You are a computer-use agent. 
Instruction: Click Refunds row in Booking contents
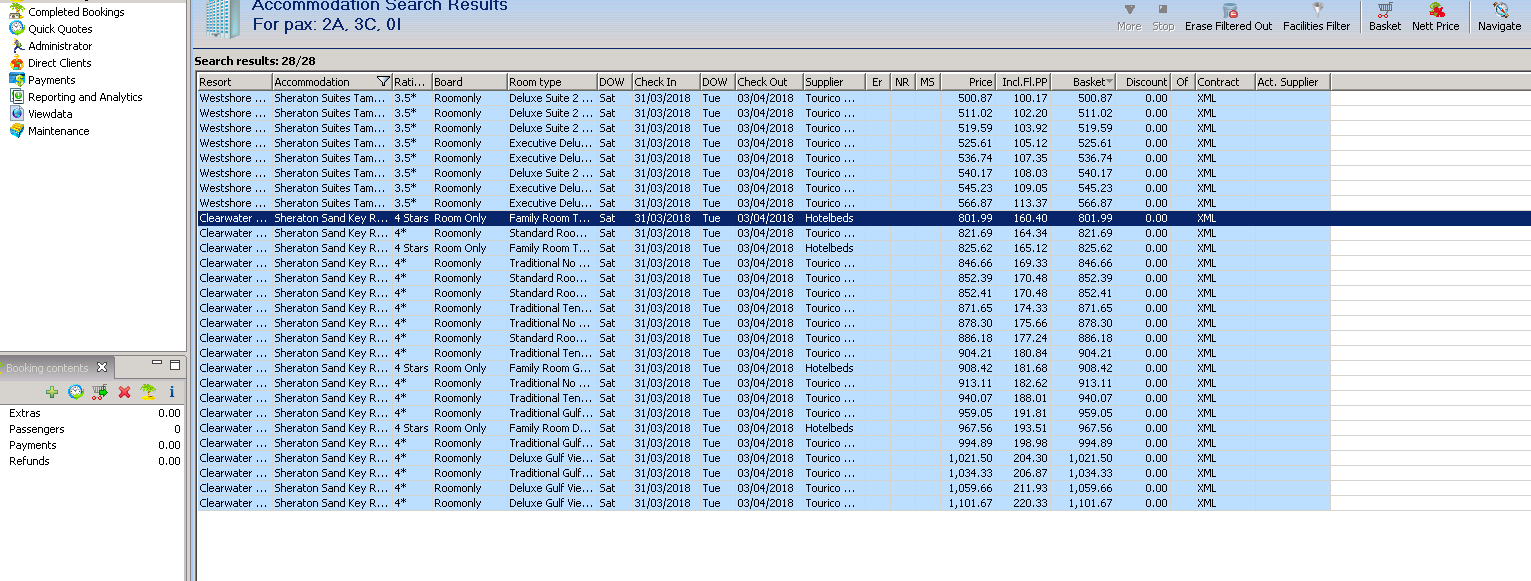94,461
